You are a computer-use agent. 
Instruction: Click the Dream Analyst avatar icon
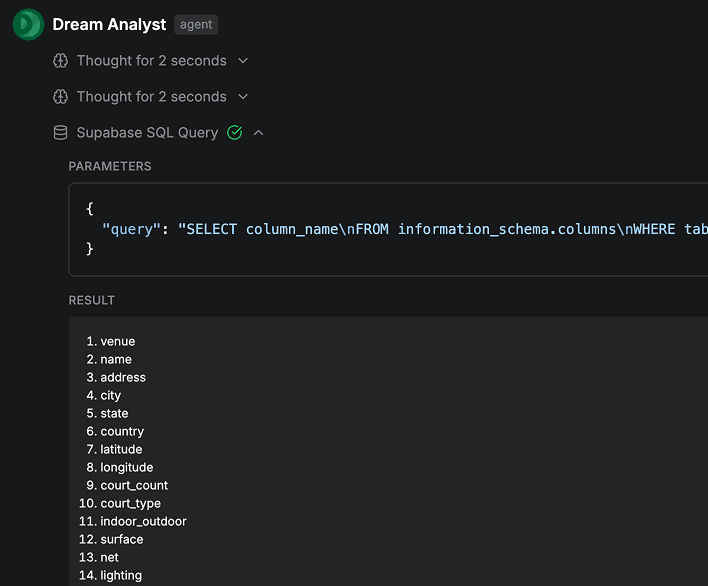(28, 24)
